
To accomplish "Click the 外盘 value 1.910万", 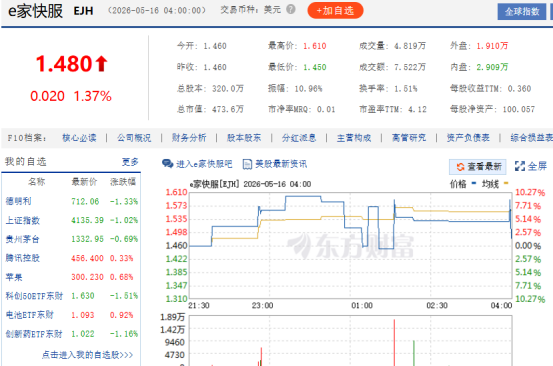I will [x=492, y=46].
